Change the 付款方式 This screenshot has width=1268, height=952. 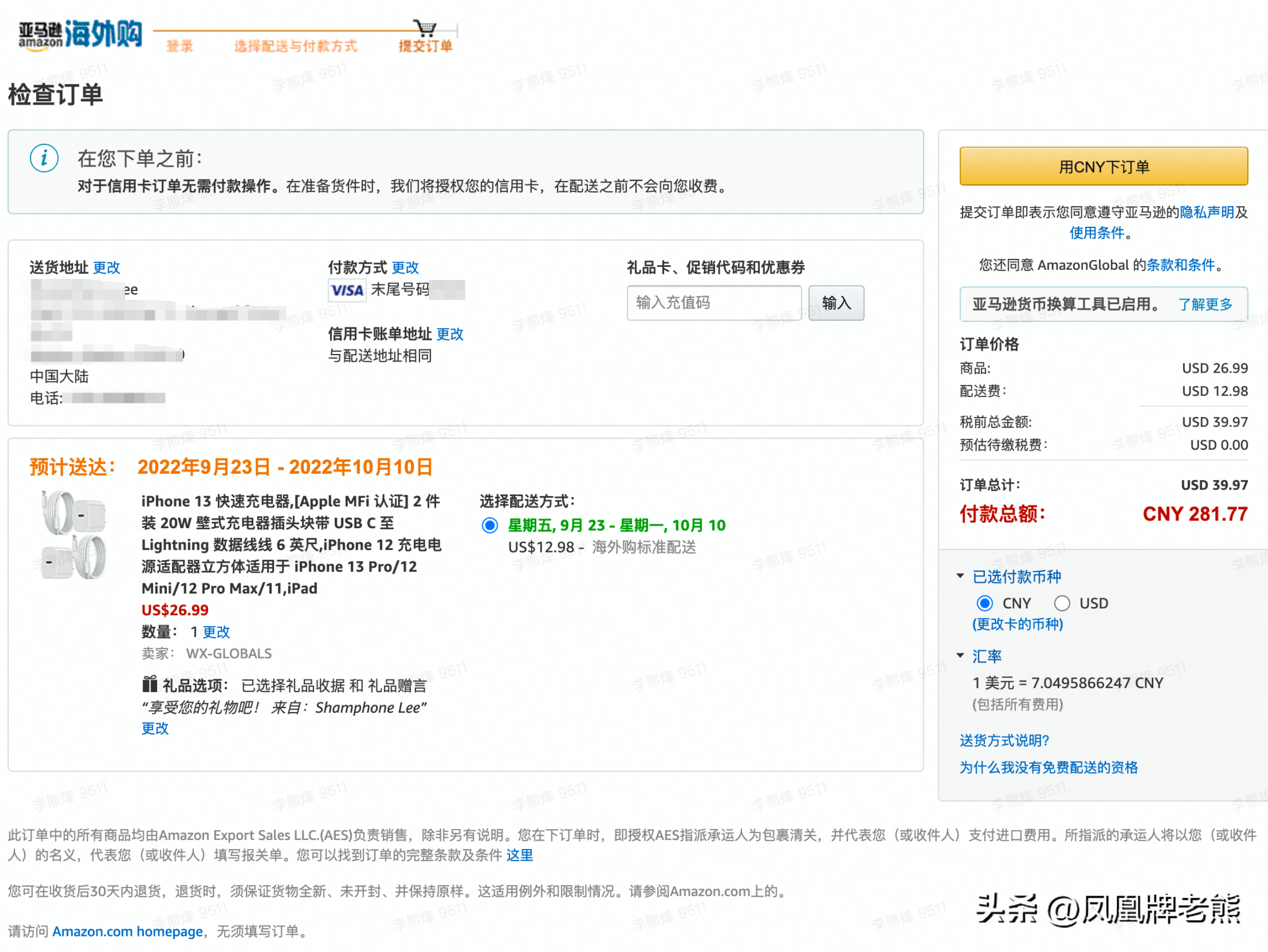click(405, 267)
